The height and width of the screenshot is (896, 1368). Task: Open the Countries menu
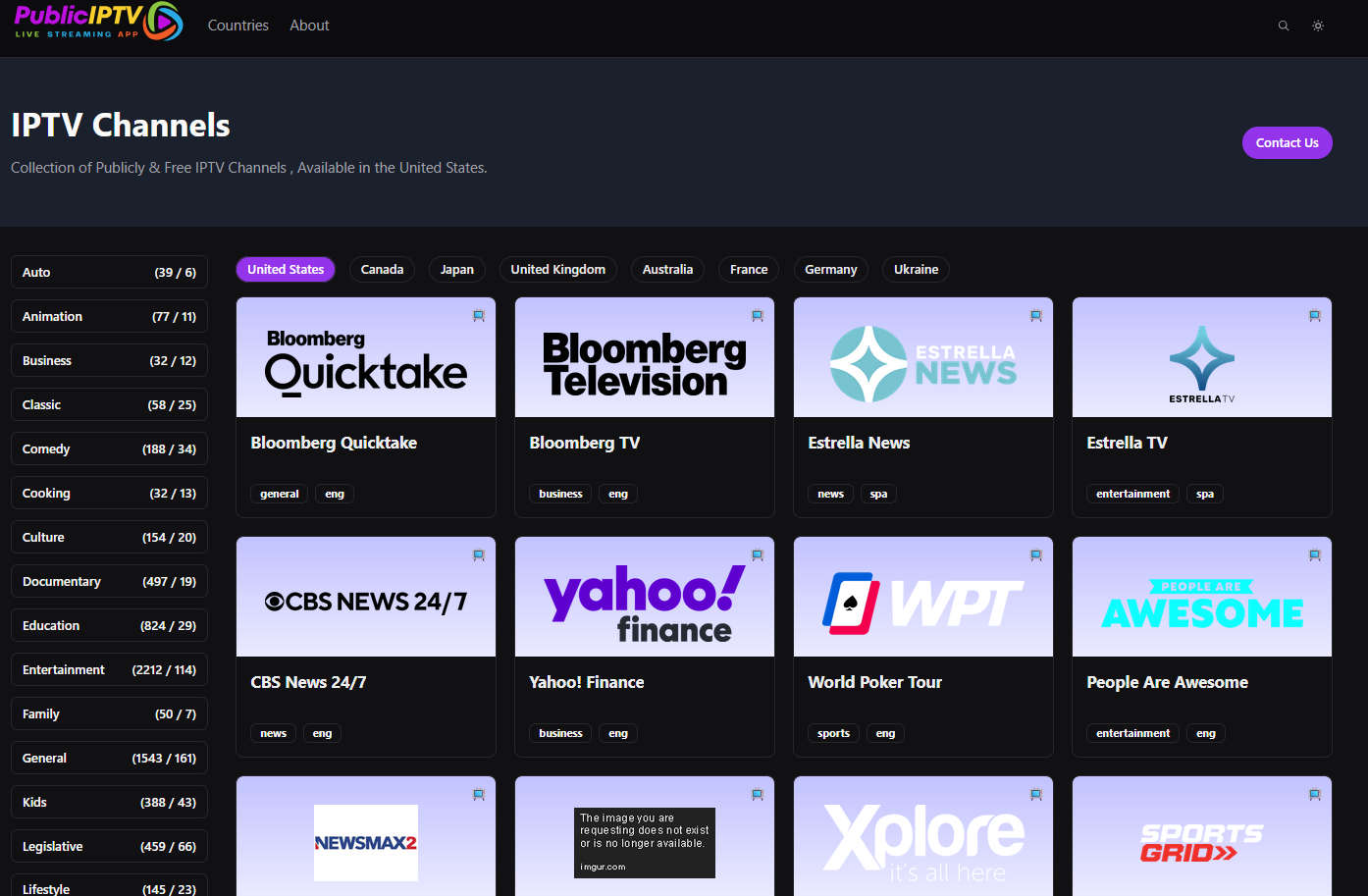point(237,26)
